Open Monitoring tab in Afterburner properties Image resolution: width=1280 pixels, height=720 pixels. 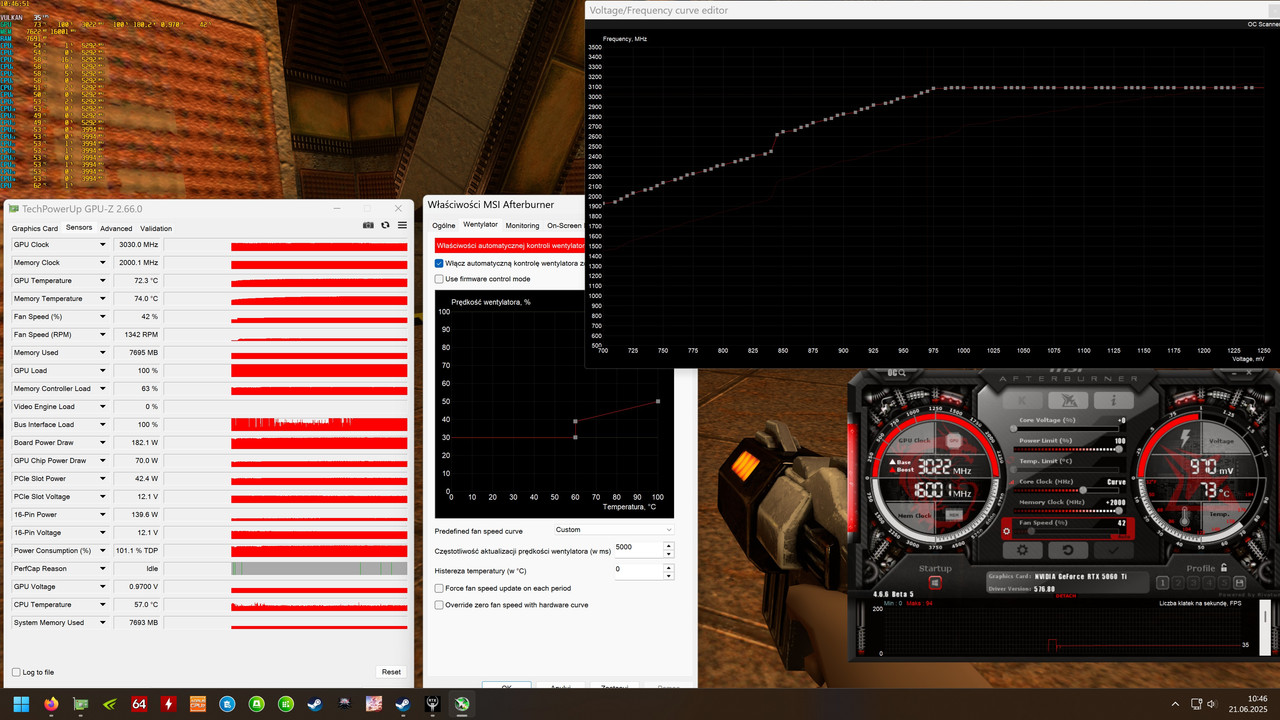pyautogui.click(x=522, y=226)
